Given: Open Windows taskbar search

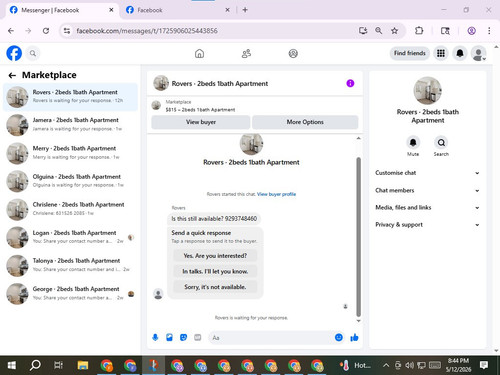Looking at the screenshot, I should [35, 365].
